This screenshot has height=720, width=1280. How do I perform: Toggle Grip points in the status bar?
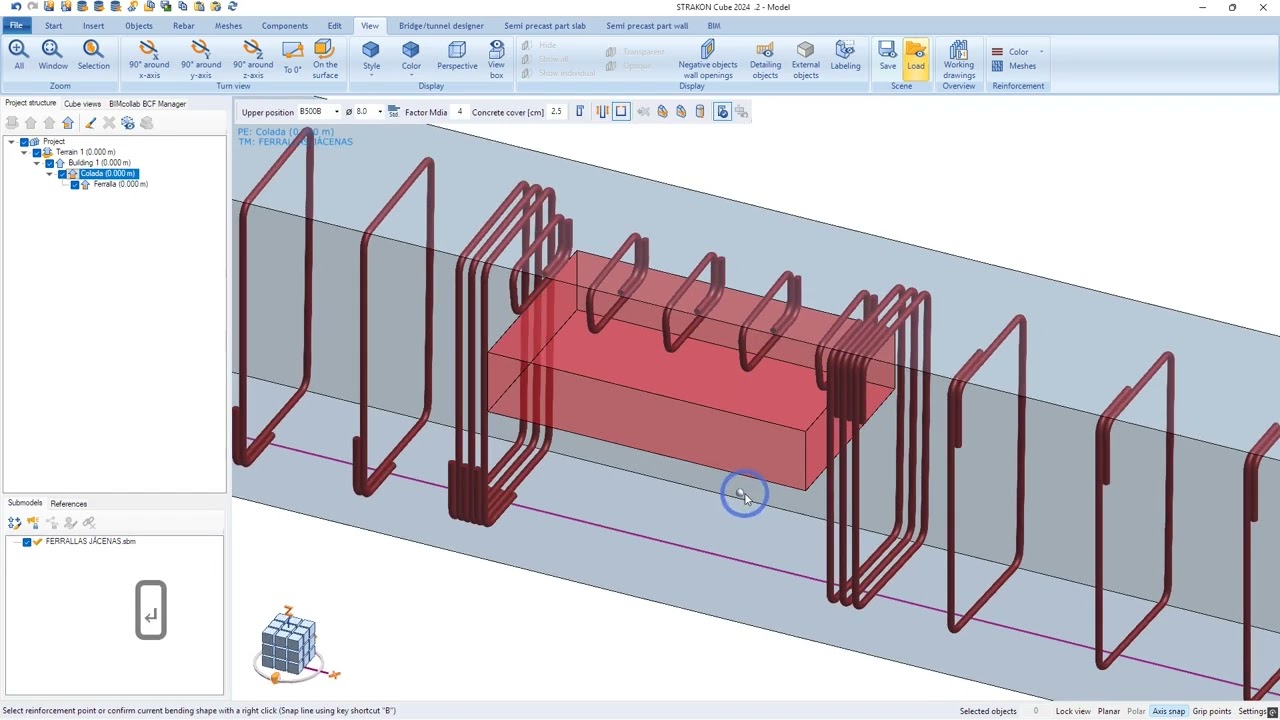[1211, 711]
